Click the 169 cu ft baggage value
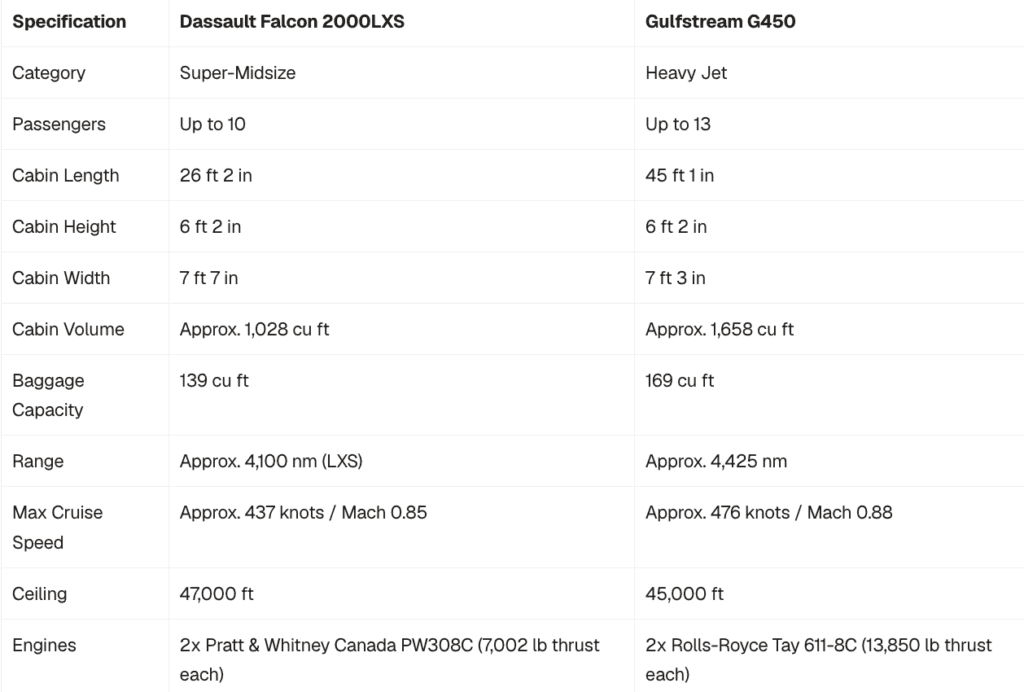Screen dimensions: 1024x692 pyautogui.click(x=680, y=381)
